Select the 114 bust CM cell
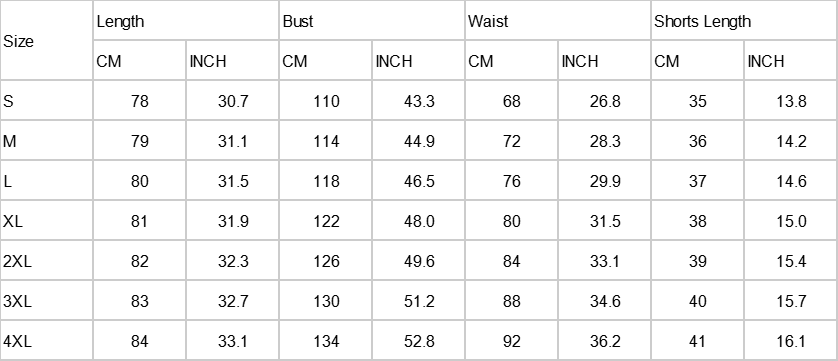The width and height of the screenshot is (838, 361). click(325, 141)
